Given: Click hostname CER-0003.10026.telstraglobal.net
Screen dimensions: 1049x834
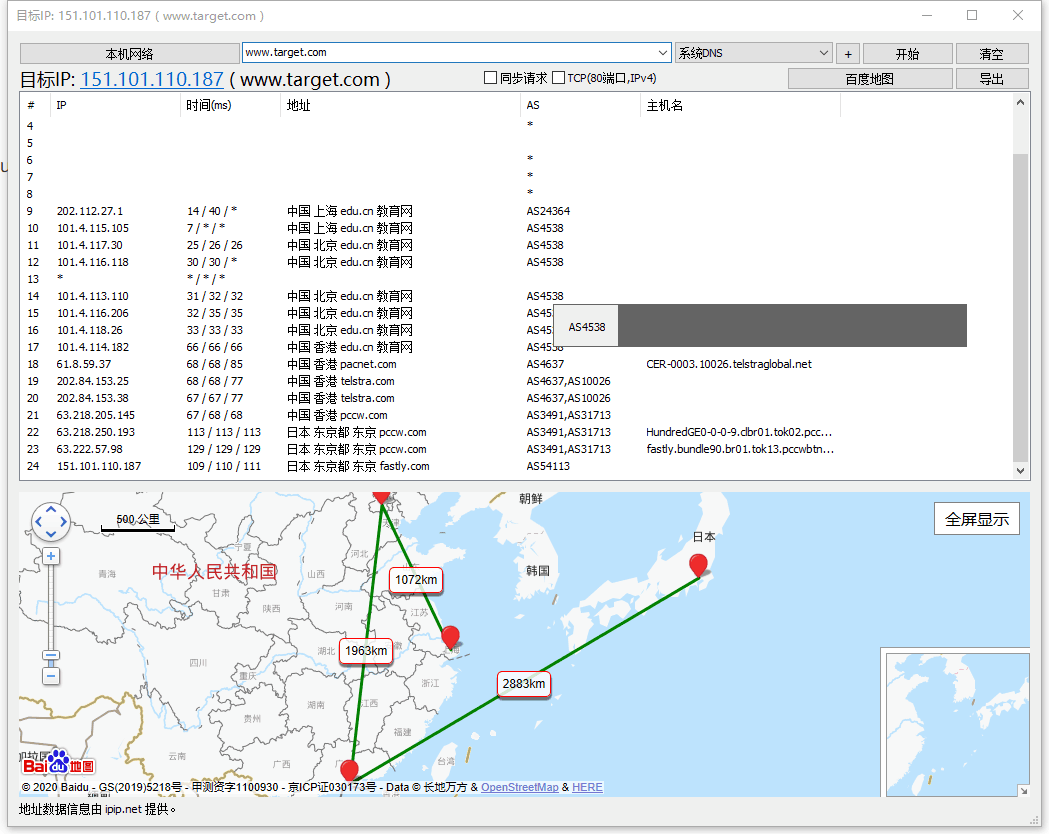Looking at the screenshot, I should [729, 364].
